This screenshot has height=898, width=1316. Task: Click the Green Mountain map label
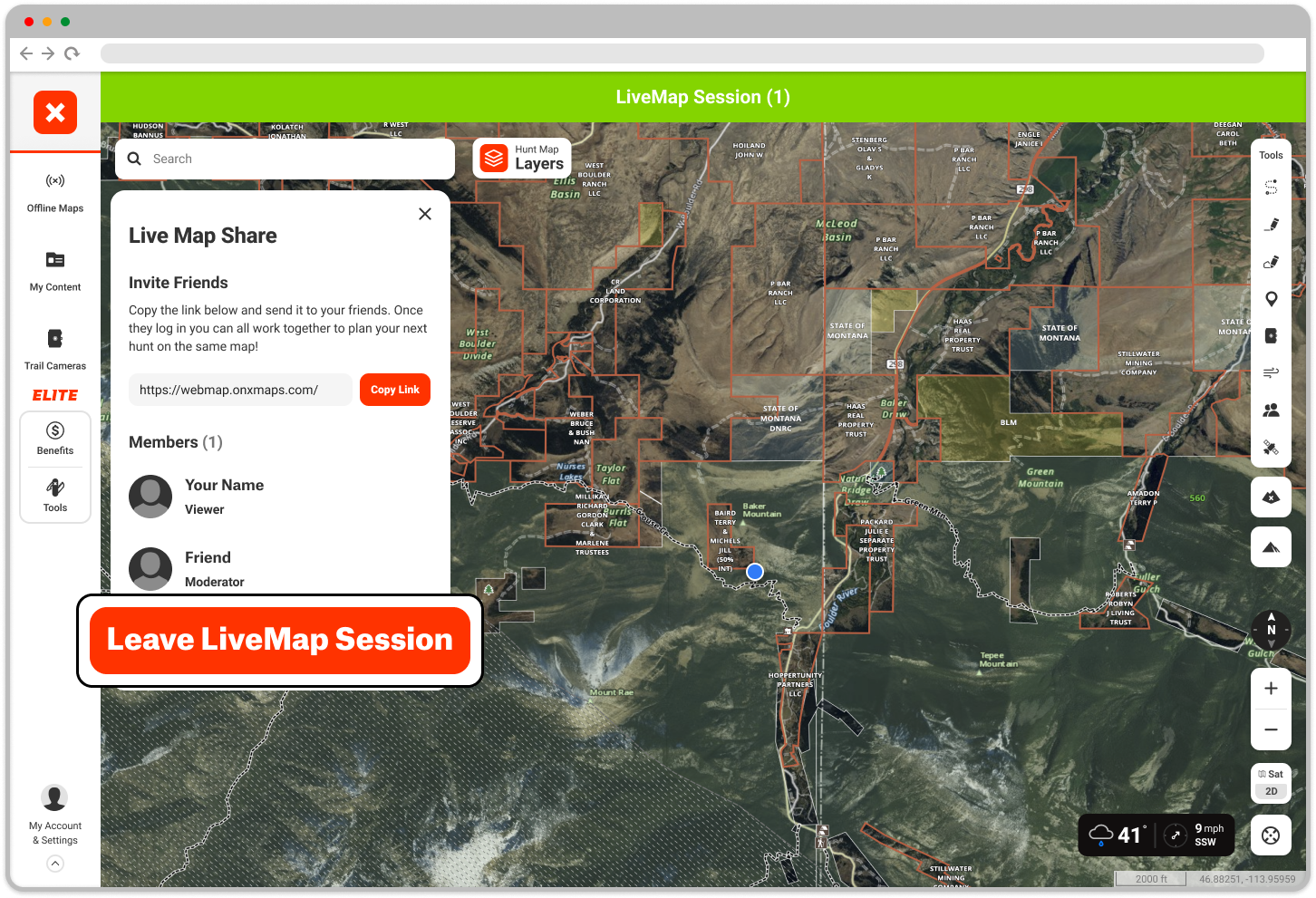coord(1040,478)
